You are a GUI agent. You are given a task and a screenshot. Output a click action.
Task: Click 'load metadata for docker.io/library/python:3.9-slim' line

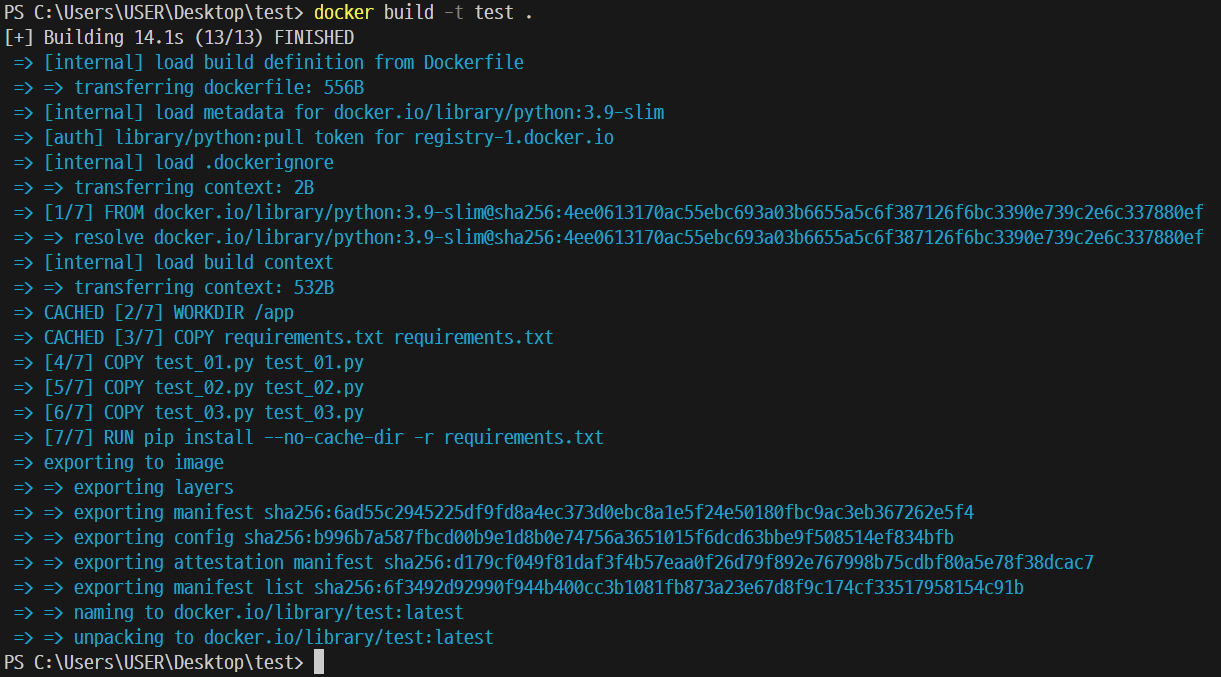339,113
